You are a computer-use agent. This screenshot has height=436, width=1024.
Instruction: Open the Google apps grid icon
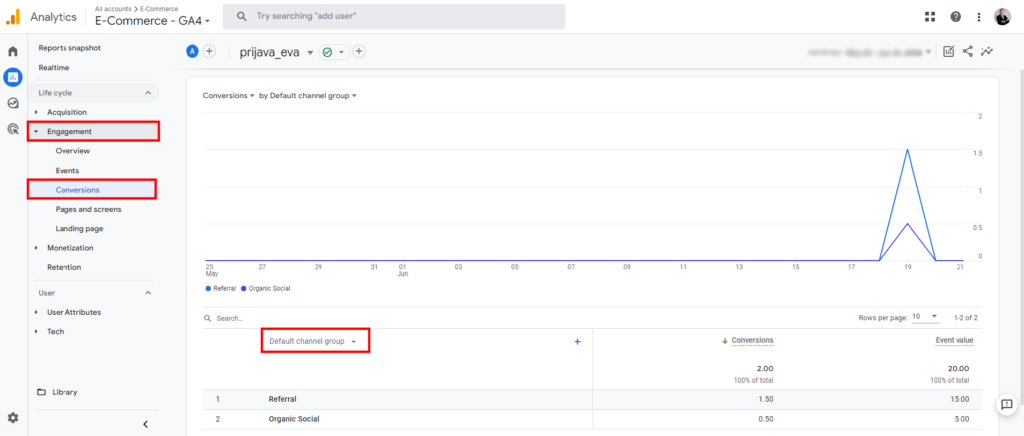tap(930, 17)
